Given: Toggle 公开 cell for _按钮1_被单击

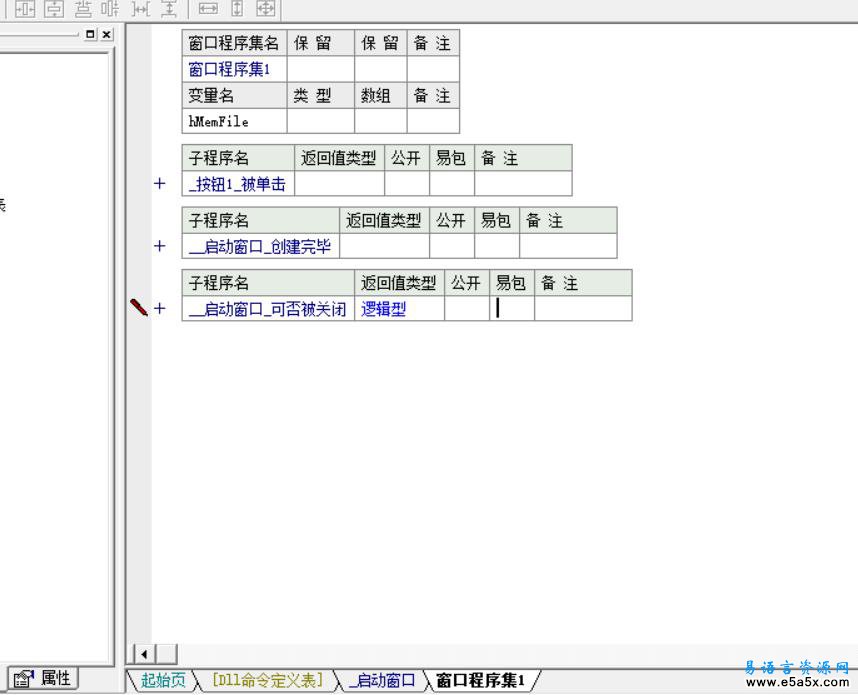Looking at the screenshot, I should (x=407, y=184).
